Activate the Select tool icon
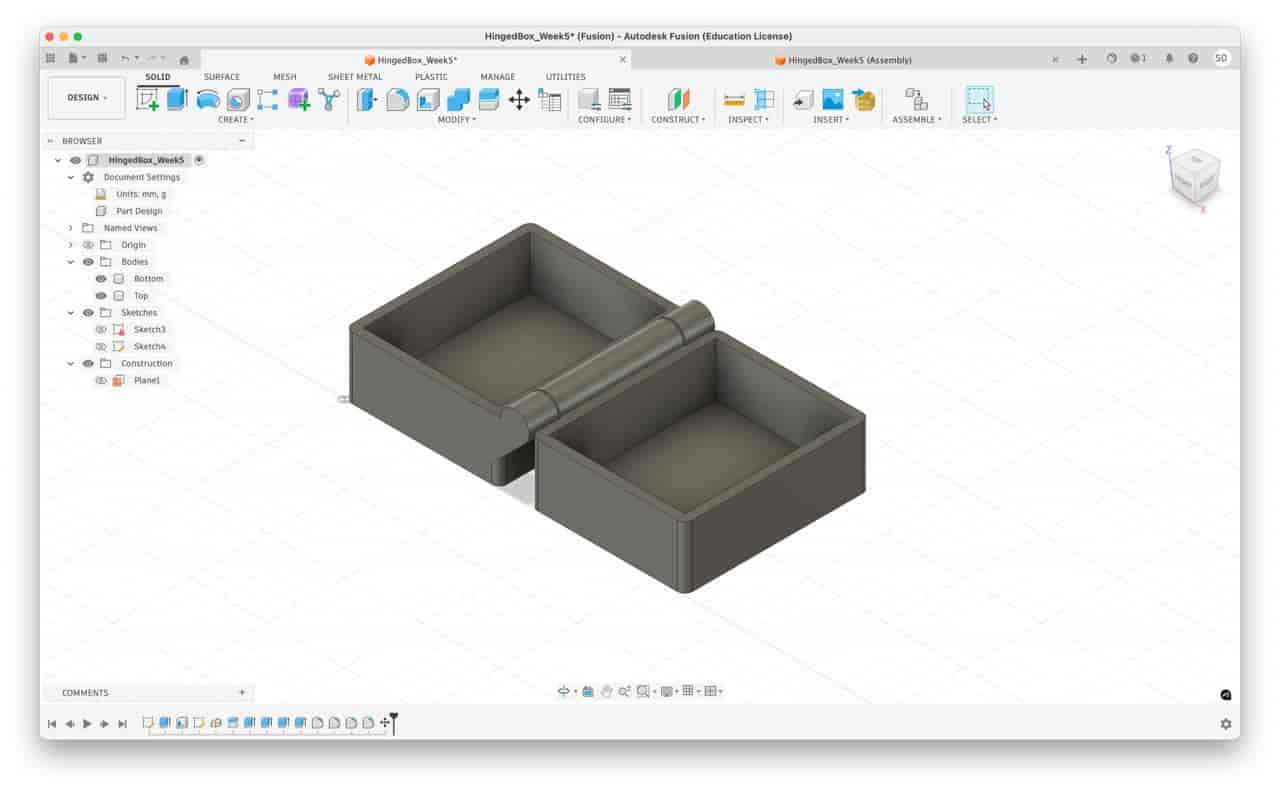1280x792 pixels. tap(979, 99)
